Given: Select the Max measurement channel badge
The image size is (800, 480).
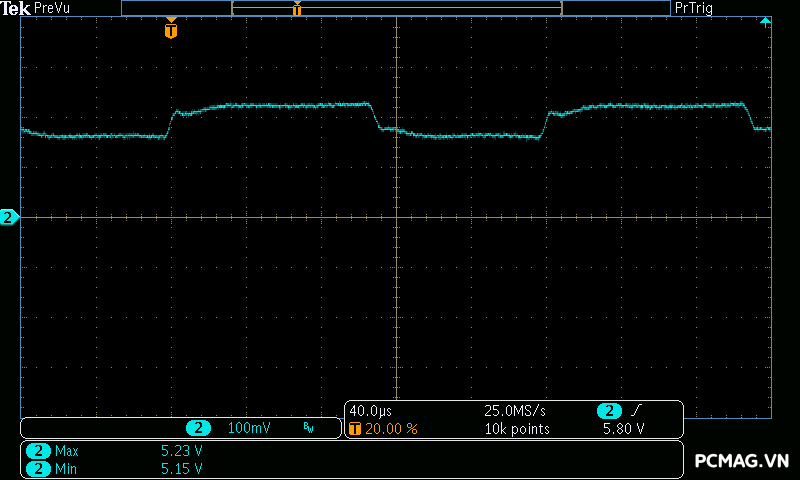Looking at the screenshot, I should 38,451.
